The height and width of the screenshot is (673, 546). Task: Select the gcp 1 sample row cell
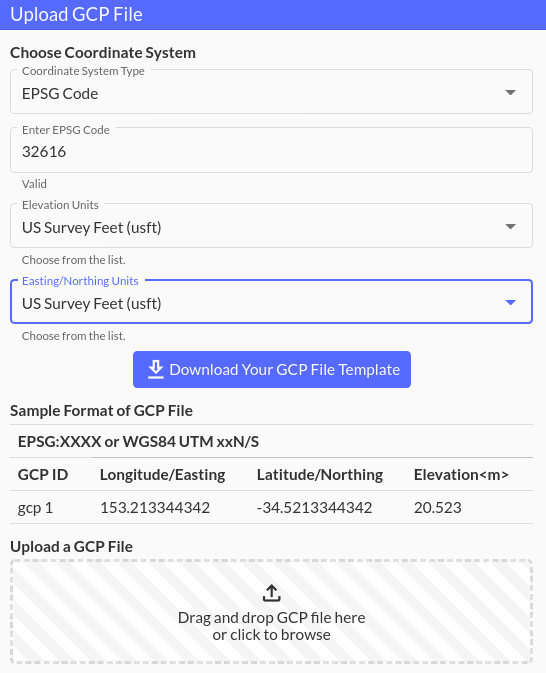pos(35,508)
